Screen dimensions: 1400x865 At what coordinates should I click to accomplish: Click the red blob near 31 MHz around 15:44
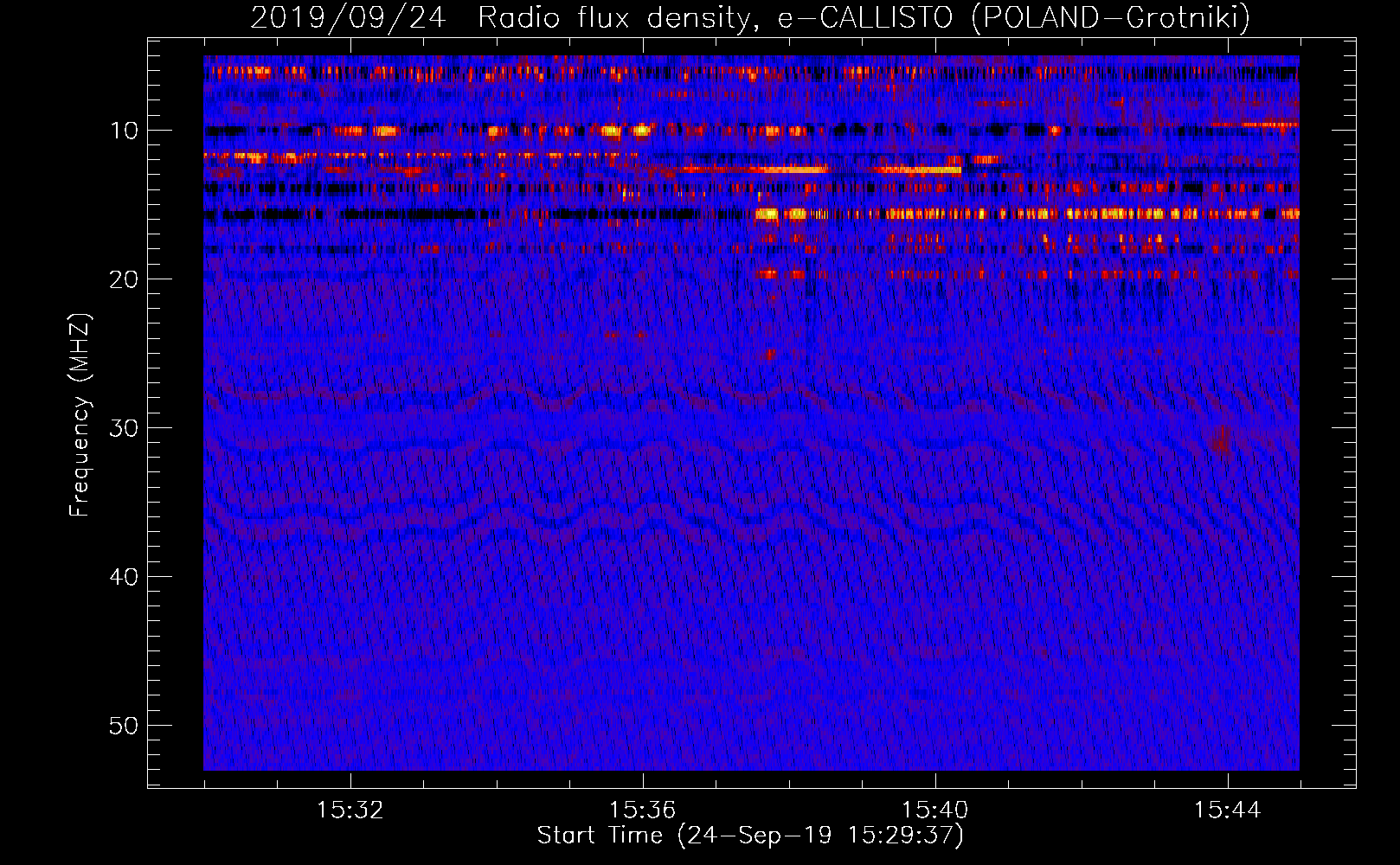[1221, 439]
